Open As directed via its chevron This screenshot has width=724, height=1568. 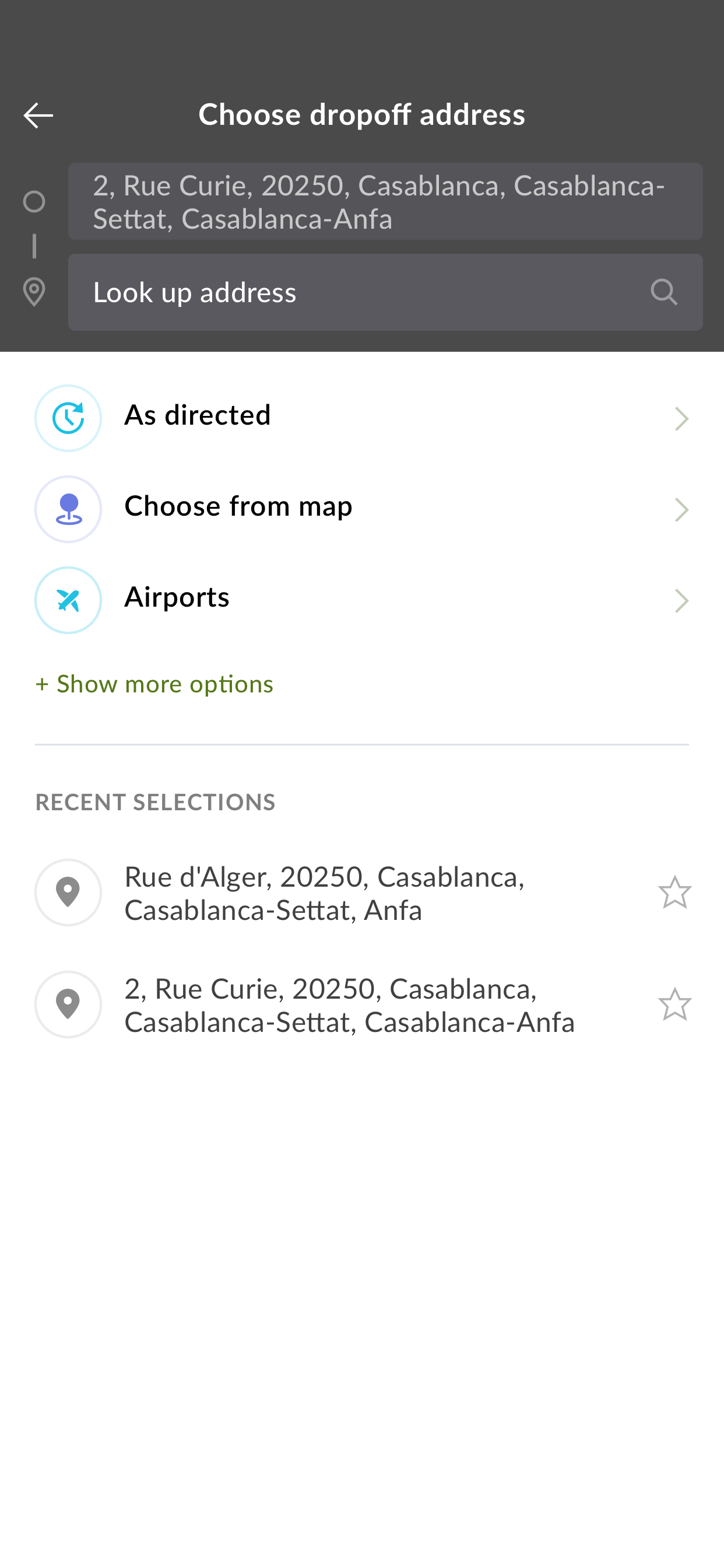(681, 419)
